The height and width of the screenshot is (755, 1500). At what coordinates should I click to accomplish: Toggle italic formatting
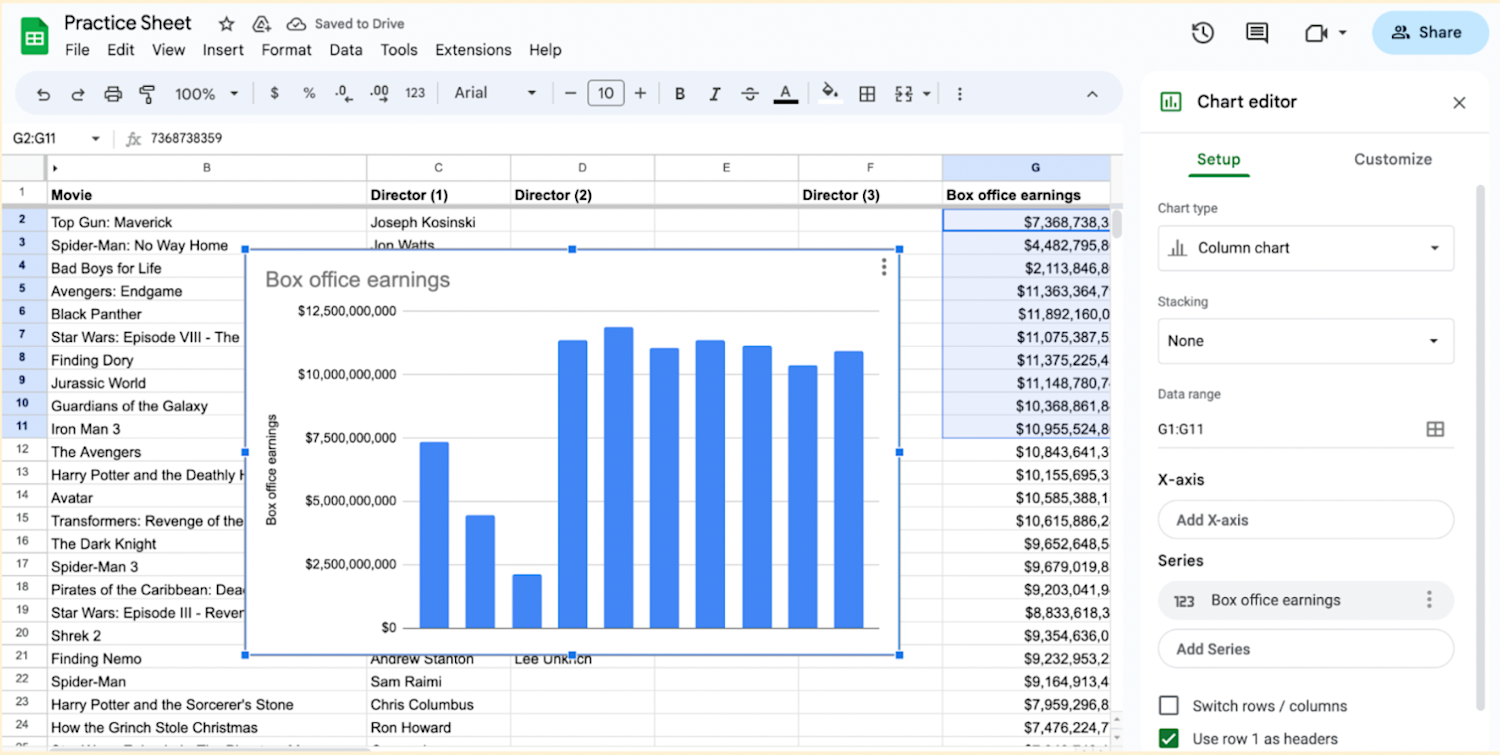715,93
